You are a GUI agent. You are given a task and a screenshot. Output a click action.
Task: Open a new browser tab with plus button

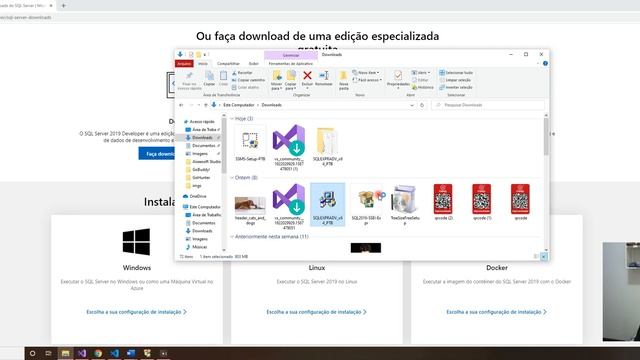pos(64,6)
